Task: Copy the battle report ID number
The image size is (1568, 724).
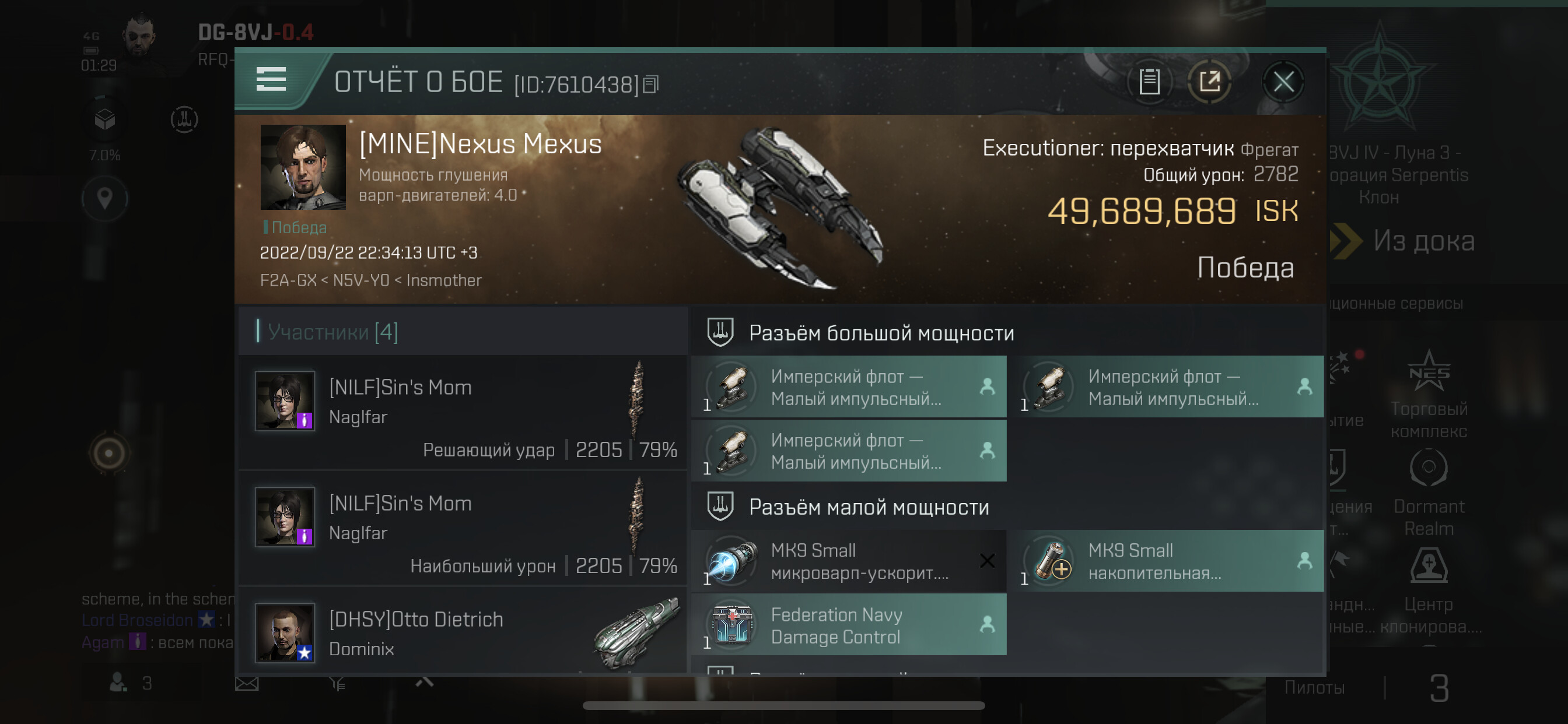Action: [x=650, y=85]
